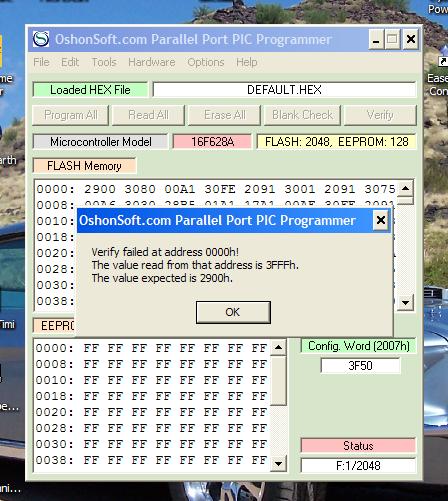Screen dimensions: 448x501
Task: Click the Config. Word (2007h) label
Action: point(359,346)
